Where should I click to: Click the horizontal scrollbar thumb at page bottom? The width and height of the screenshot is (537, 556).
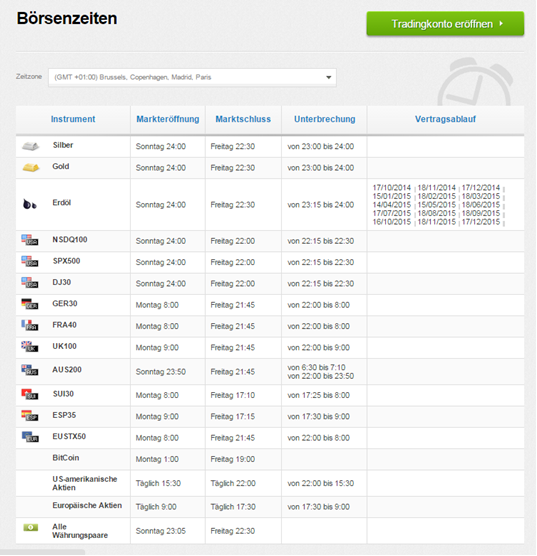coord(42,552)
